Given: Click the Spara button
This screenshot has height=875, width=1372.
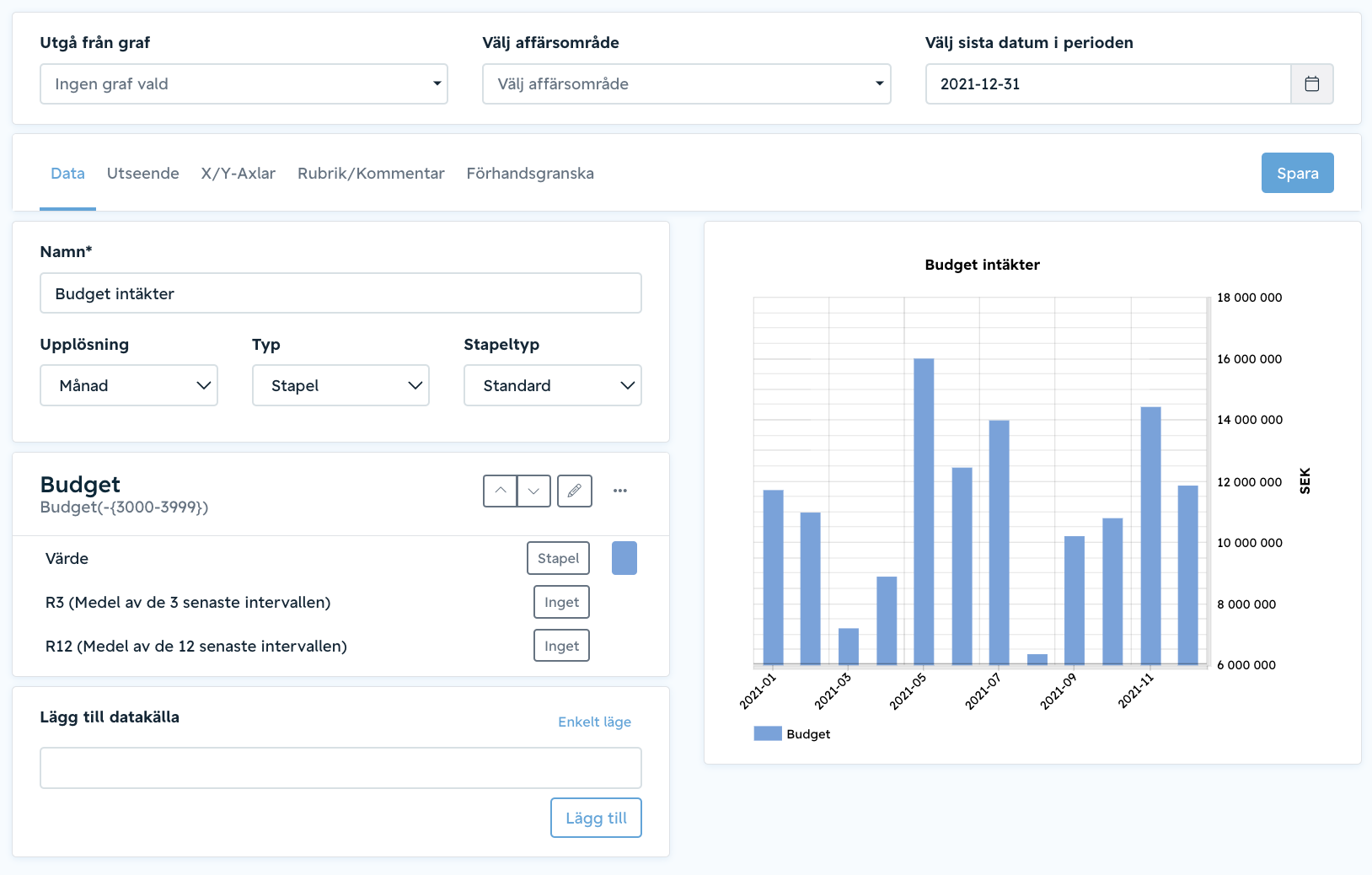Looking at the screenshot, I should (1297, 173).
